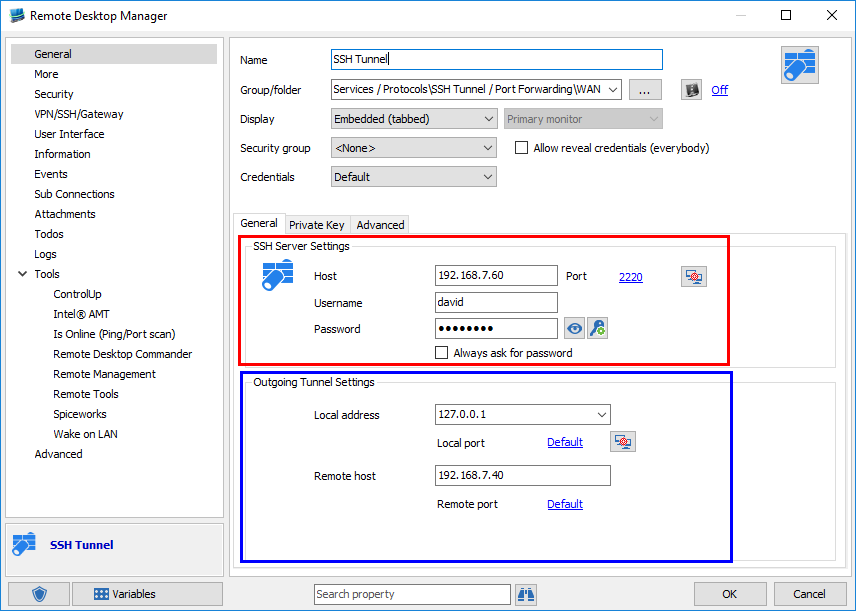Image resolution: width=856 pixels, height=611 pixels.
Task: Open the Variables panel
Action: tap(147, 594)
